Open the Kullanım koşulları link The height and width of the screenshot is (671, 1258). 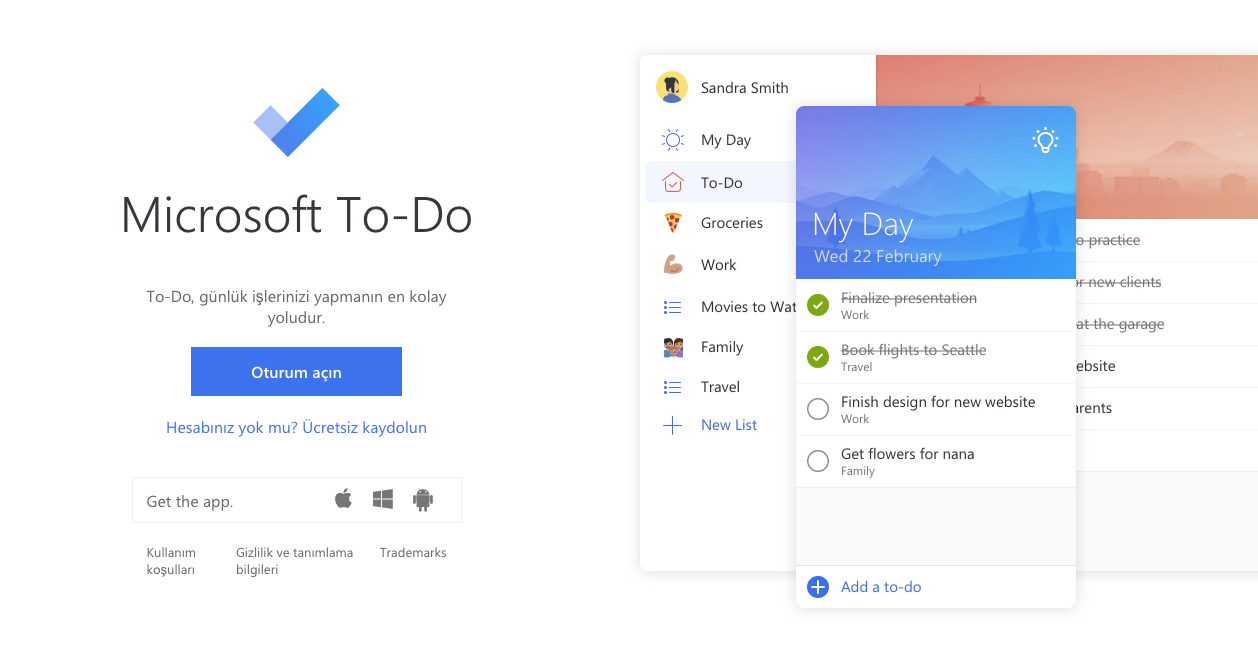coord(171,561)
